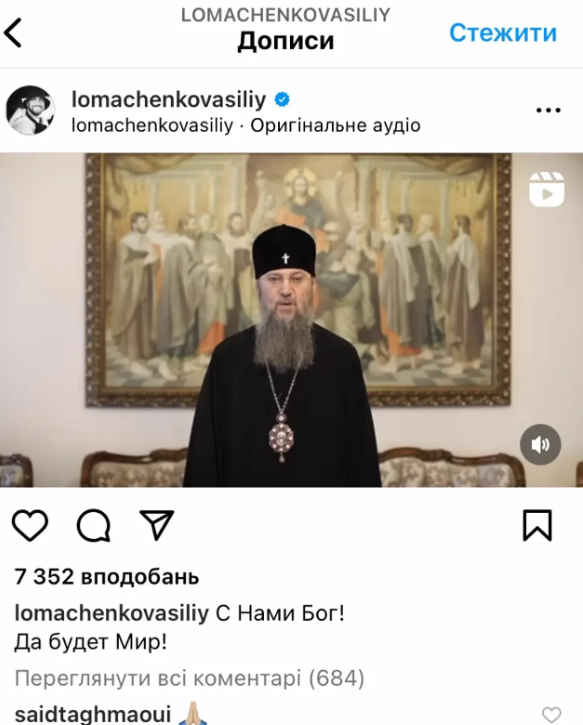583x725 pixels.
Task: Tap the Стежити follow button
Action: [x=503, y=33]
